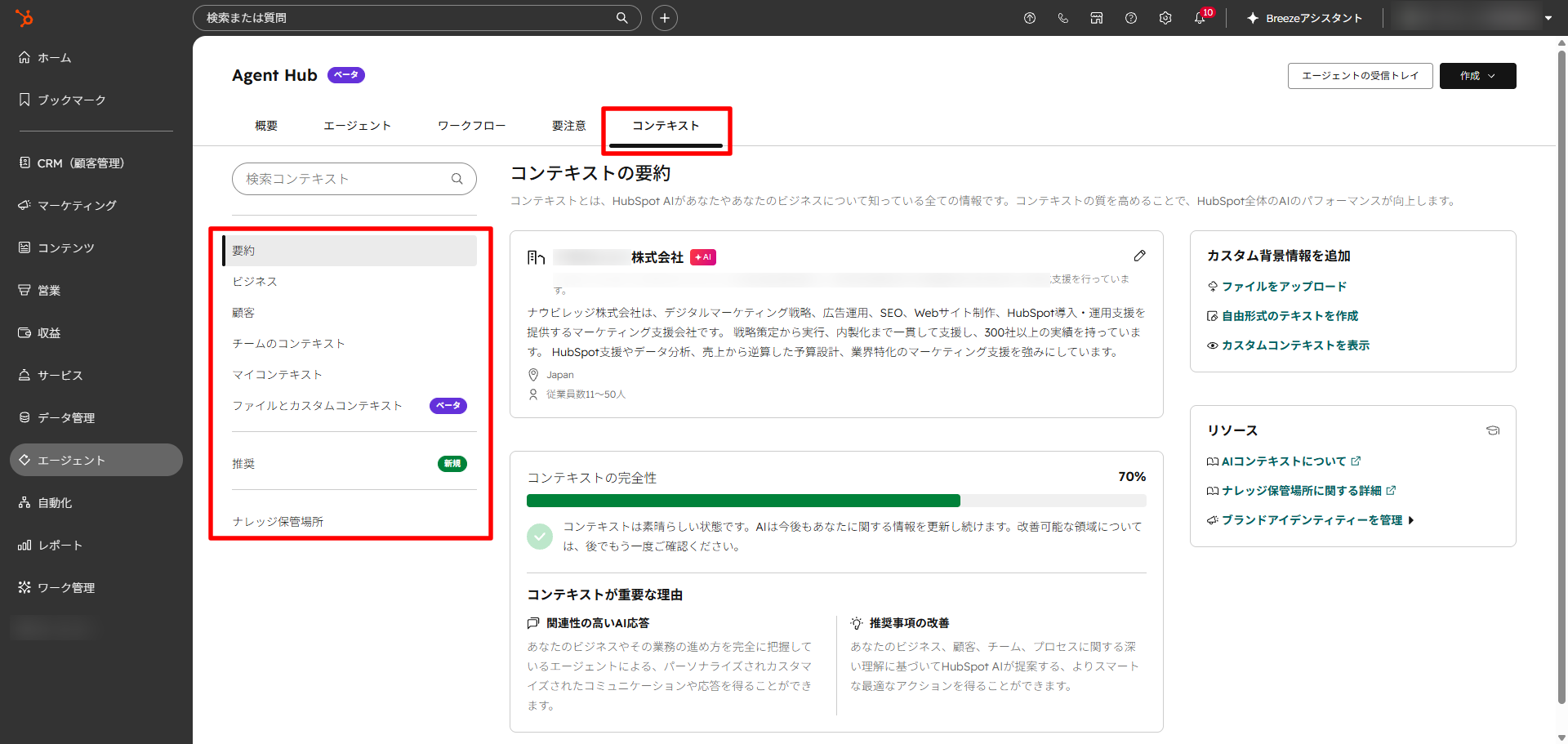Expand the account menu caret
The image size is (1568, 744).
point(1548,18)
